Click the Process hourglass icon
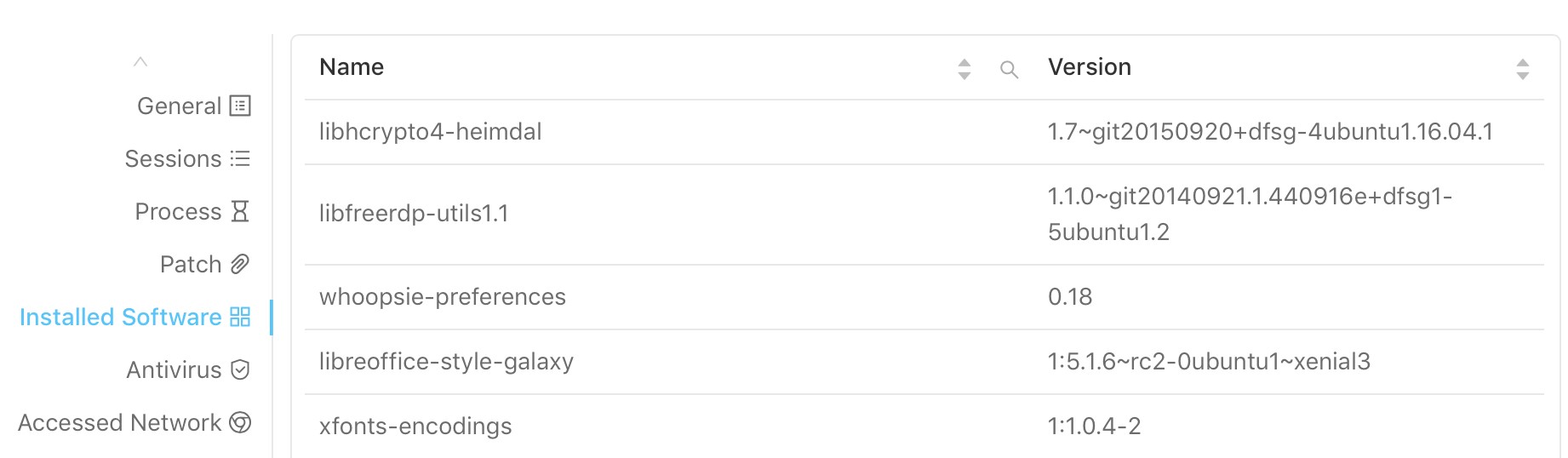 240,211
